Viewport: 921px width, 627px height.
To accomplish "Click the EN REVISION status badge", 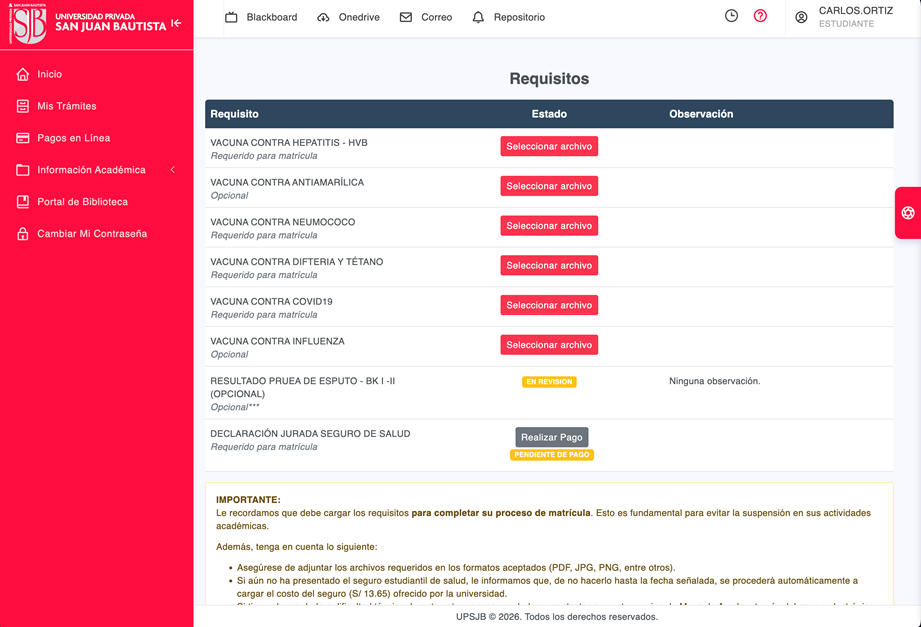I will pos(549,382).
